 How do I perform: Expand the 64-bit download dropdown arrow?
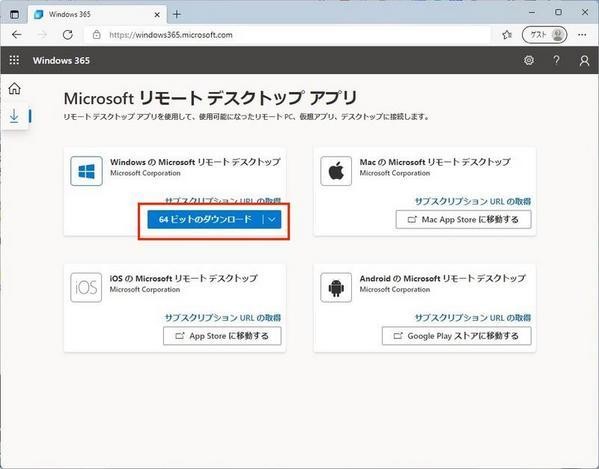point(272,219)
